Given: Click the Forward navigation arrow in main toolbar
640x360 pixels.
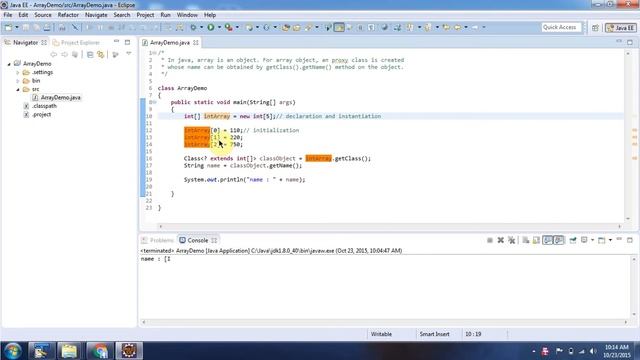Looking at the screenshot, I should click(x=475, y=27).
